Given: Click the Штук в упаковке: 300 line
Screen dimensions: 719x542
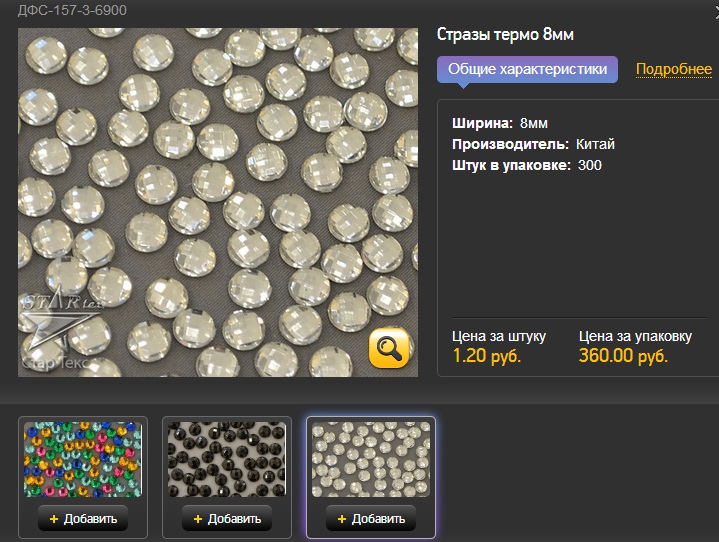Looking at the screenshot, I should click(527, 165).
